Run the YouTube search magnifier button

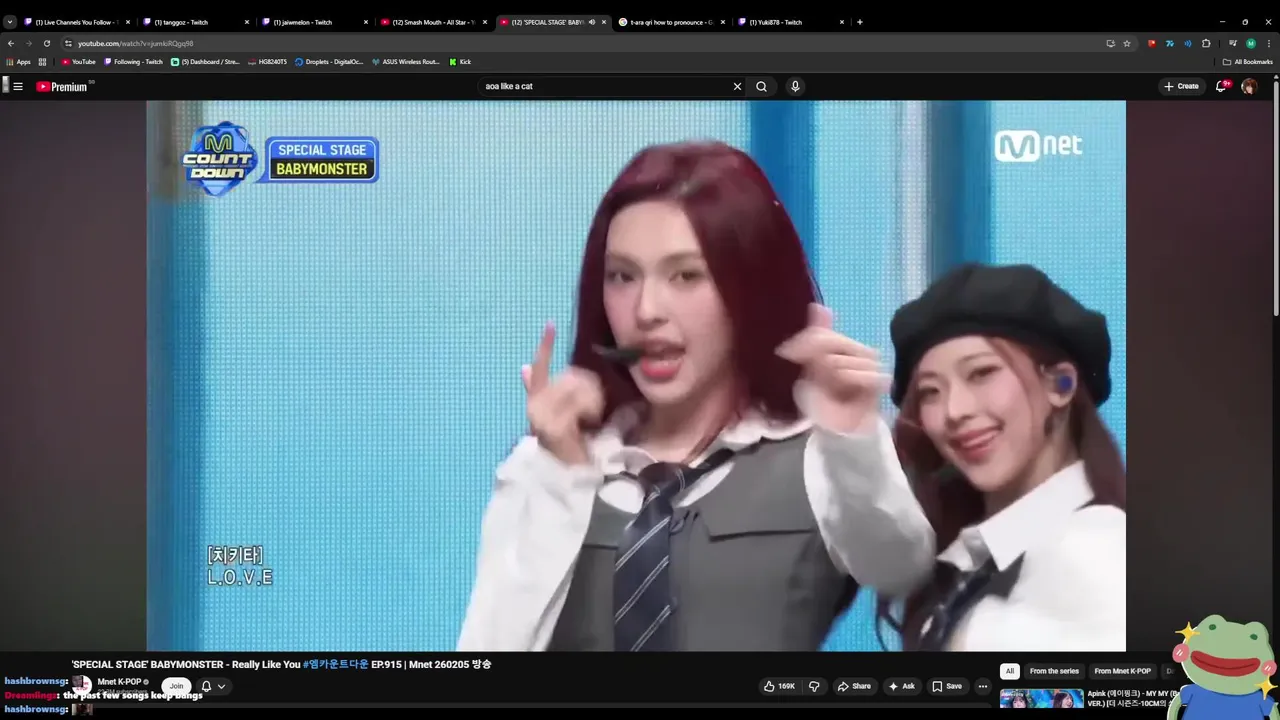tap(761, 86)
